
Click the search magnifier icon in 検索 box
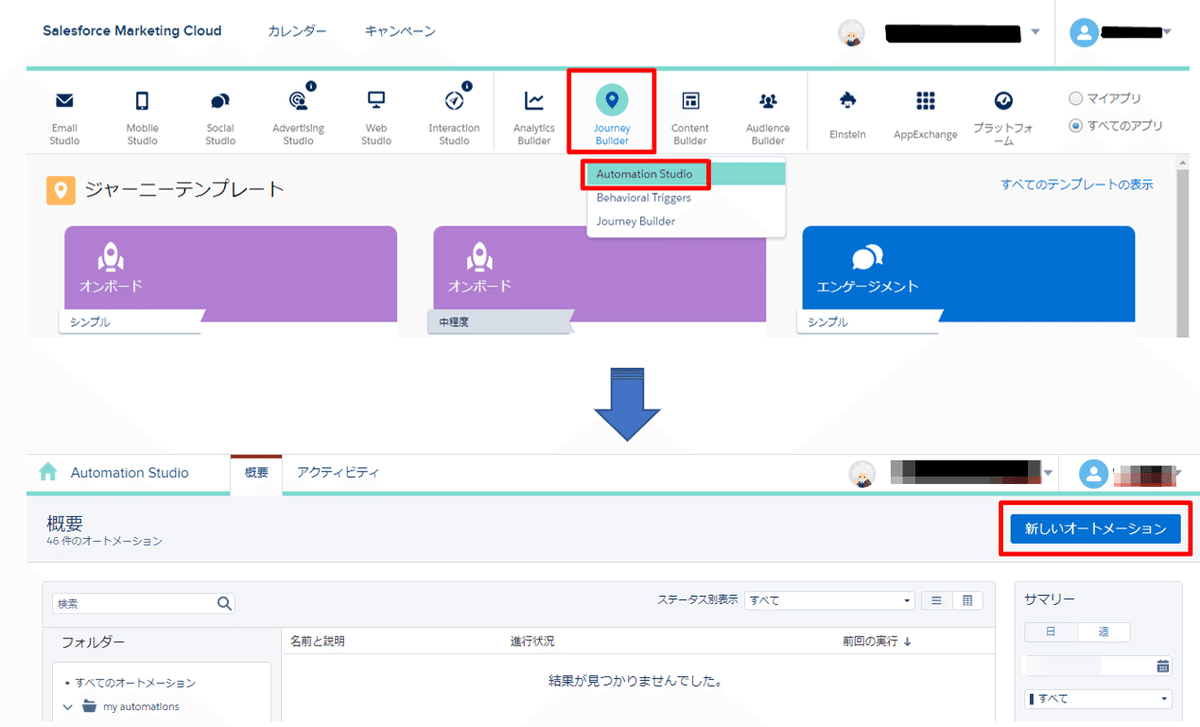pos(224,603)
